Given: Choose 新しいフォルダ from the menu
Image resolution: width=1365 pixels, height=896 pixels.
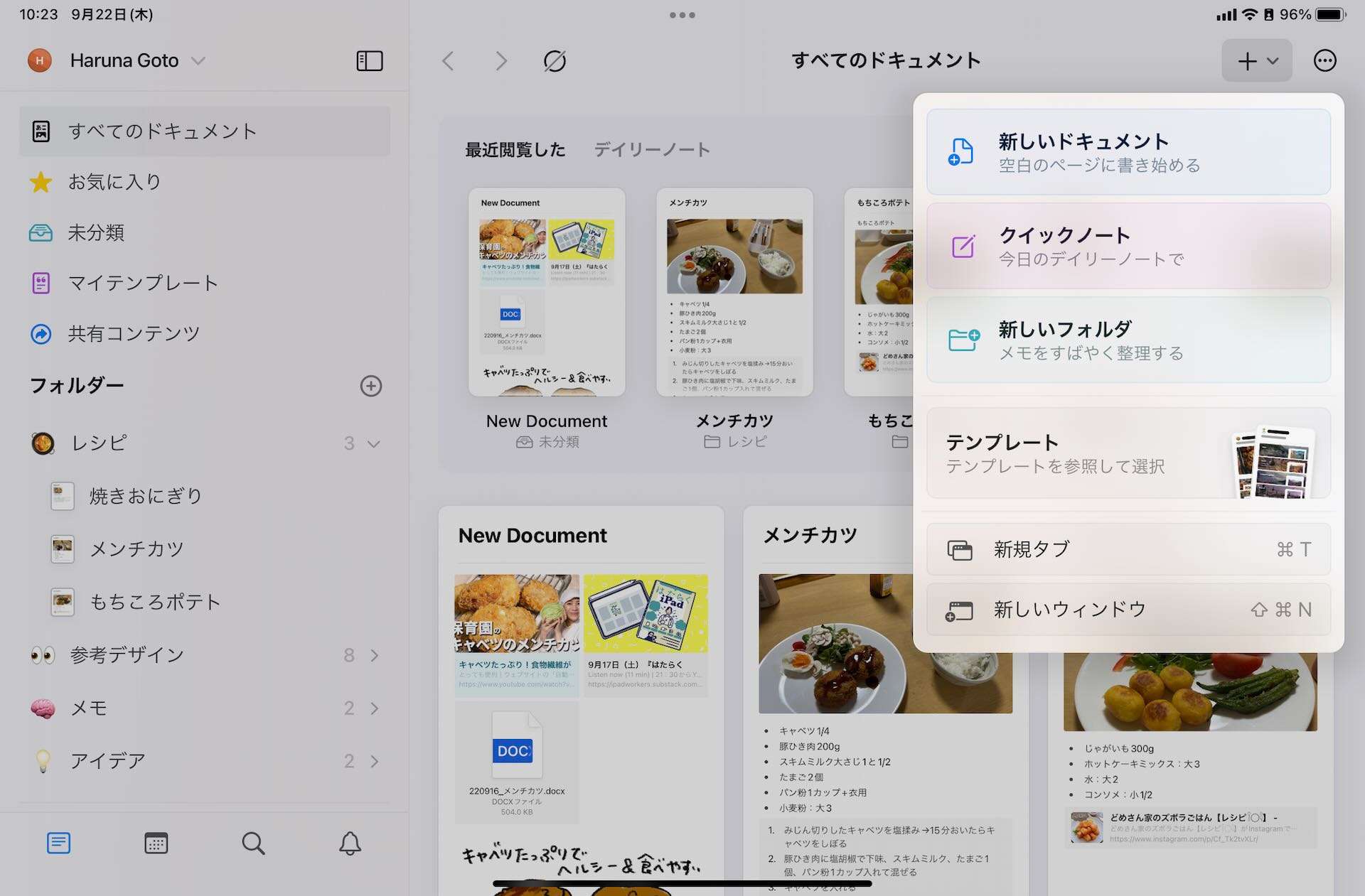Looking at the screenshot, I should click(x=1128, y=340).
